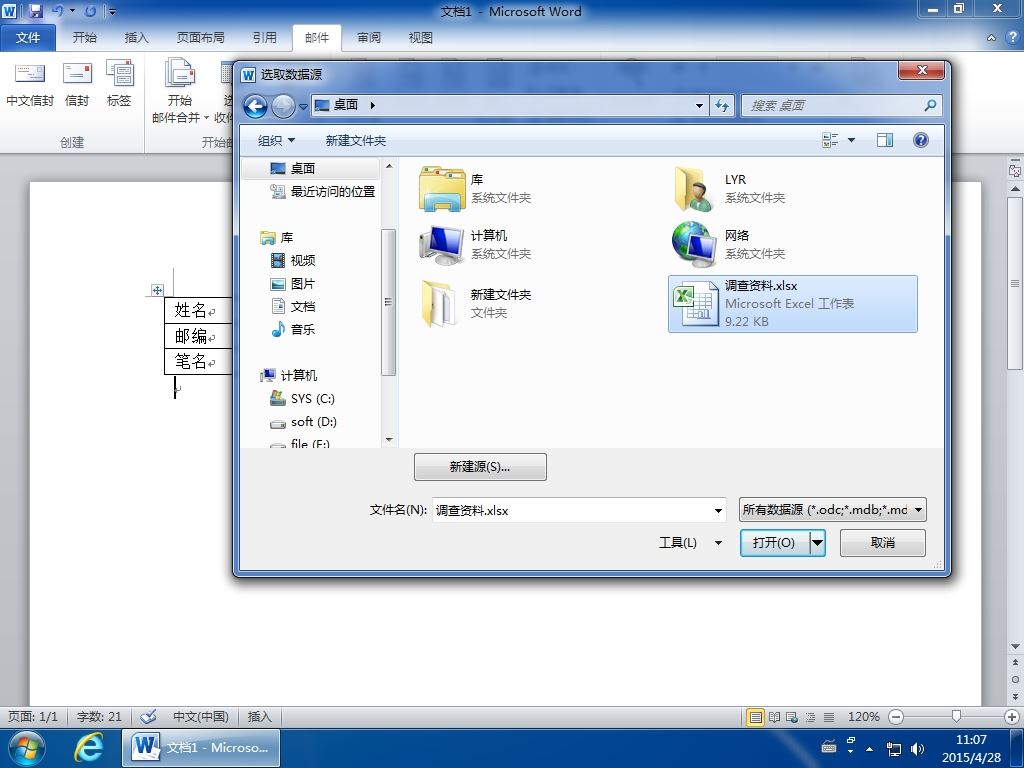This screenshot has height=768, width=1024.
Task: Select SYS (C:) drive in navigation pane
Action: coord(302,398)
